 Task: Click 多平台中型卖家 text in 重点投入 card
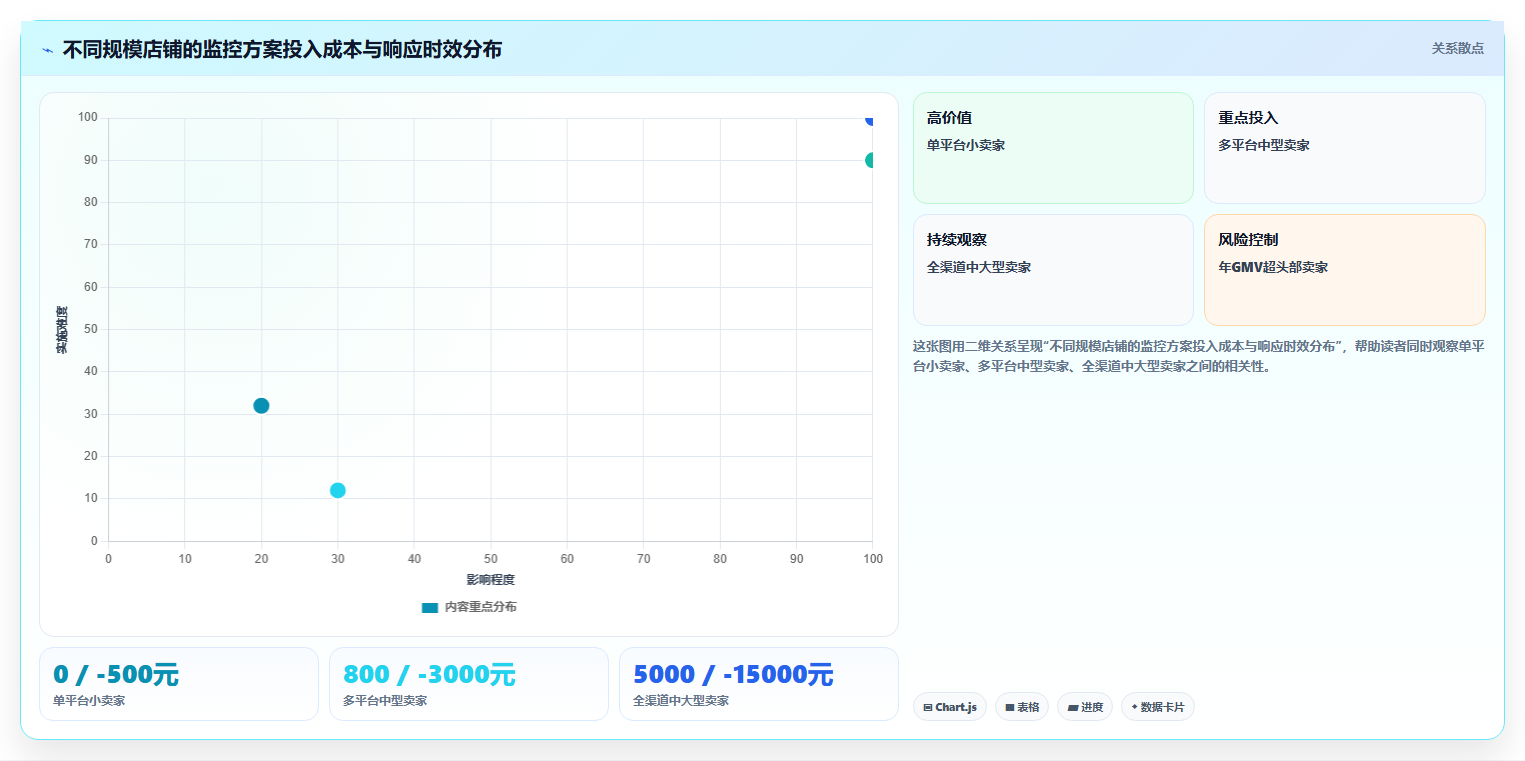(1264, 145)
